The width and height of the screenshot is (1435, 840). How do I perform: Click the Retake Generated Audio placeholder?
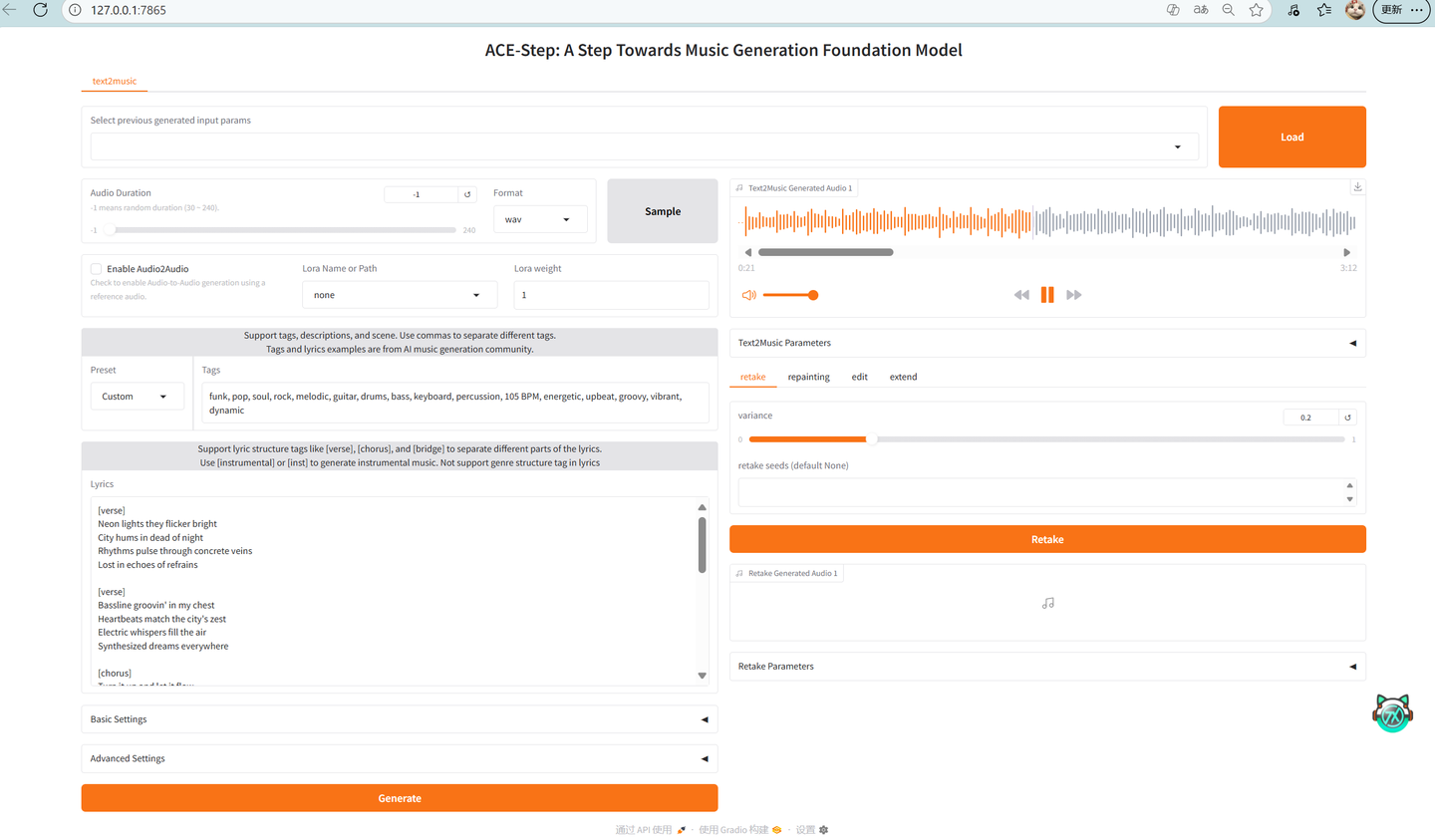pyautogui.click(x=1047, y=603)
